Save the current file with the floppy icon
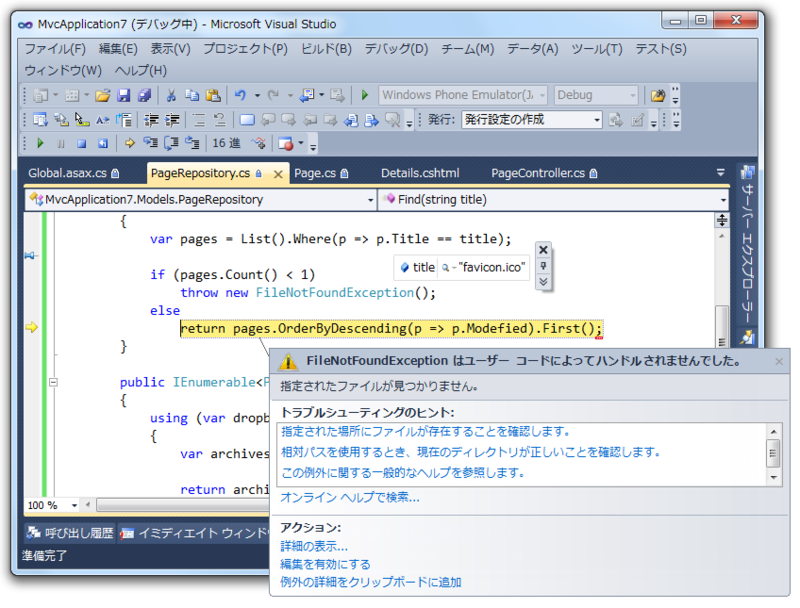The width and height of the screenshot is (800, 608). 123,95
